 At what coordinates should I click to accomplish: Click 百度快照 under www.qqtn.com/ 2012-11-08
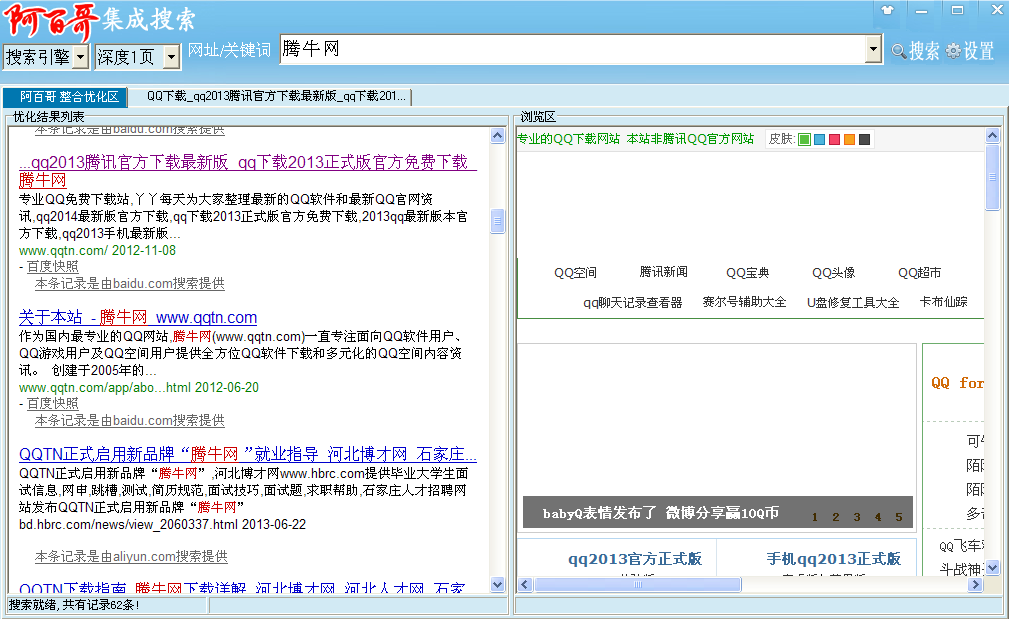pyautogui.click(x=53, y=266)
